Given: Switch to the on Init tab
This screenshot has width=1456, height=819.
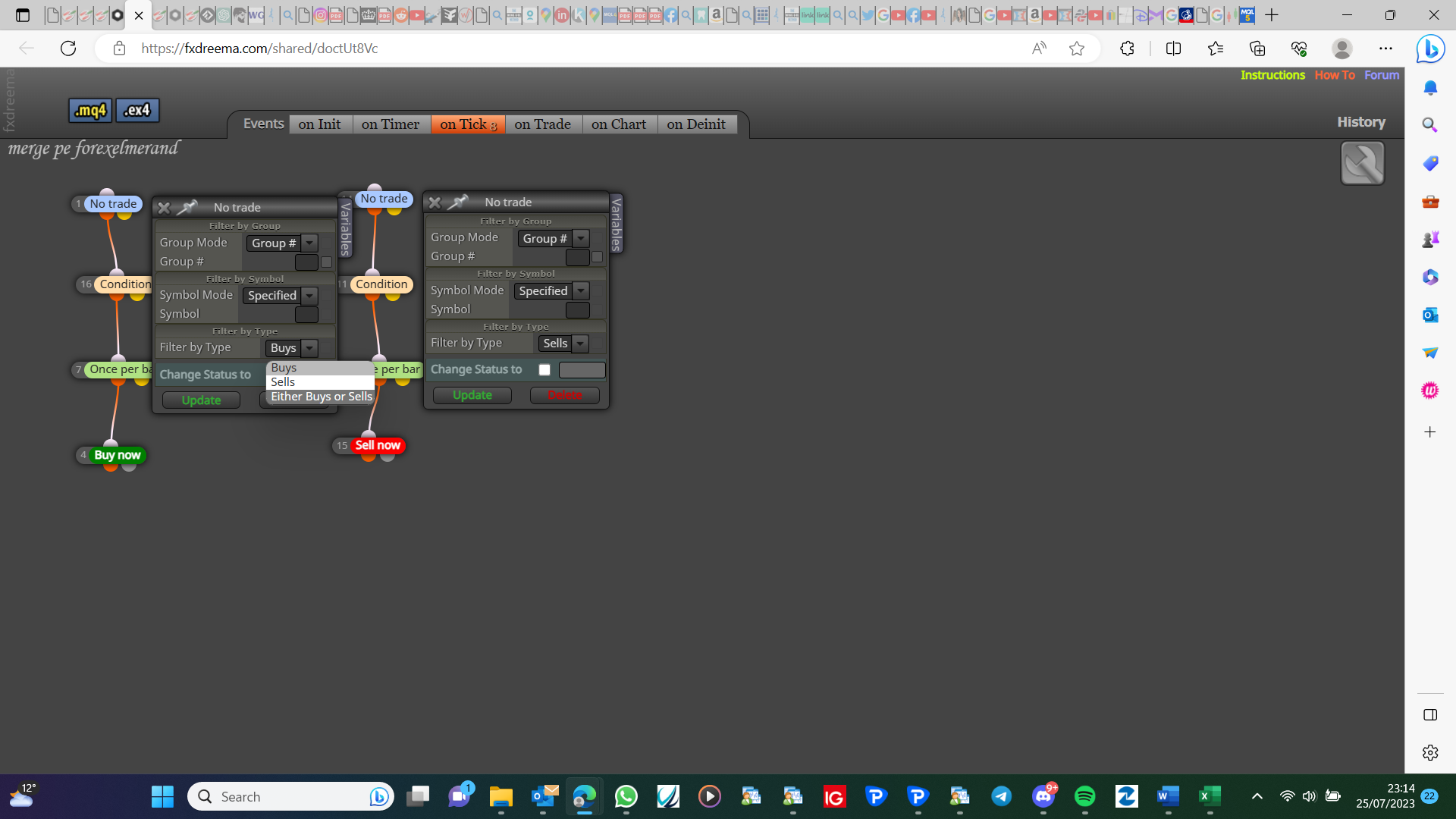Looking at the screenshot, I should [x=319, y=124].
